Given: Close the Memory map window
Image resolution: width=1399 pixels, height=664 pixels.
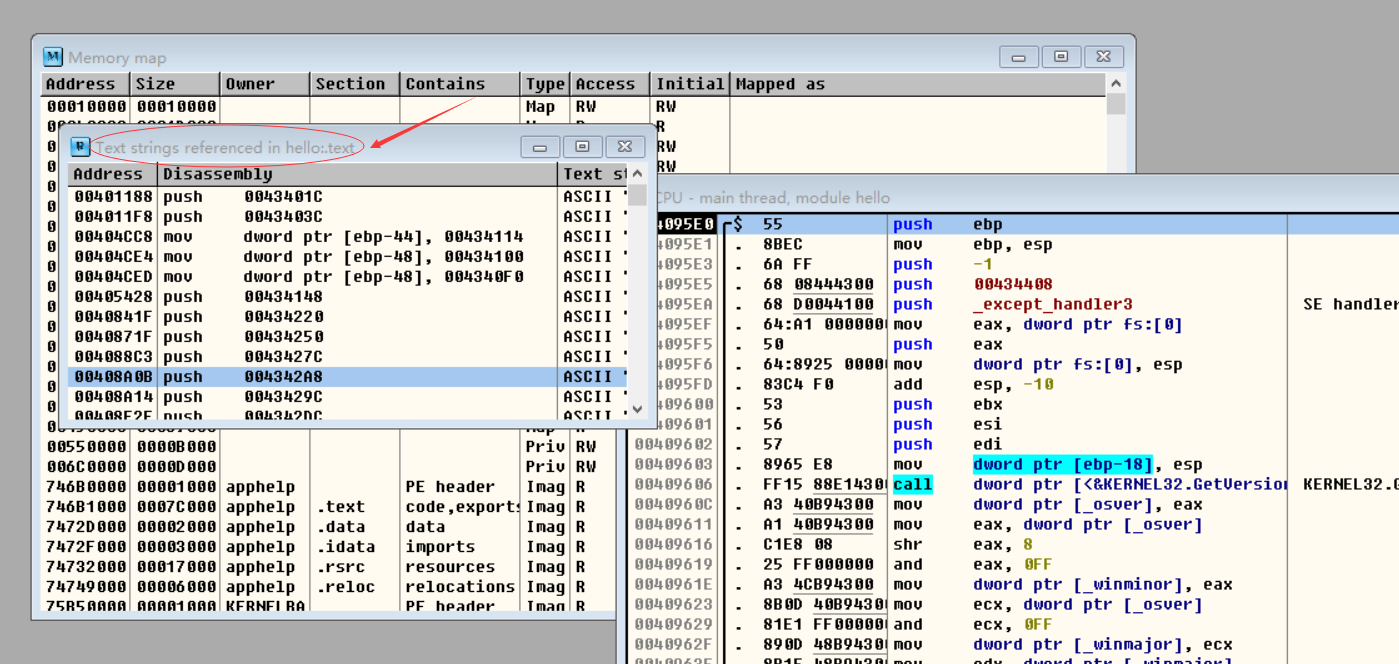Looking at the screenshot, I should pyautogui.click(x=1103, y=57).
